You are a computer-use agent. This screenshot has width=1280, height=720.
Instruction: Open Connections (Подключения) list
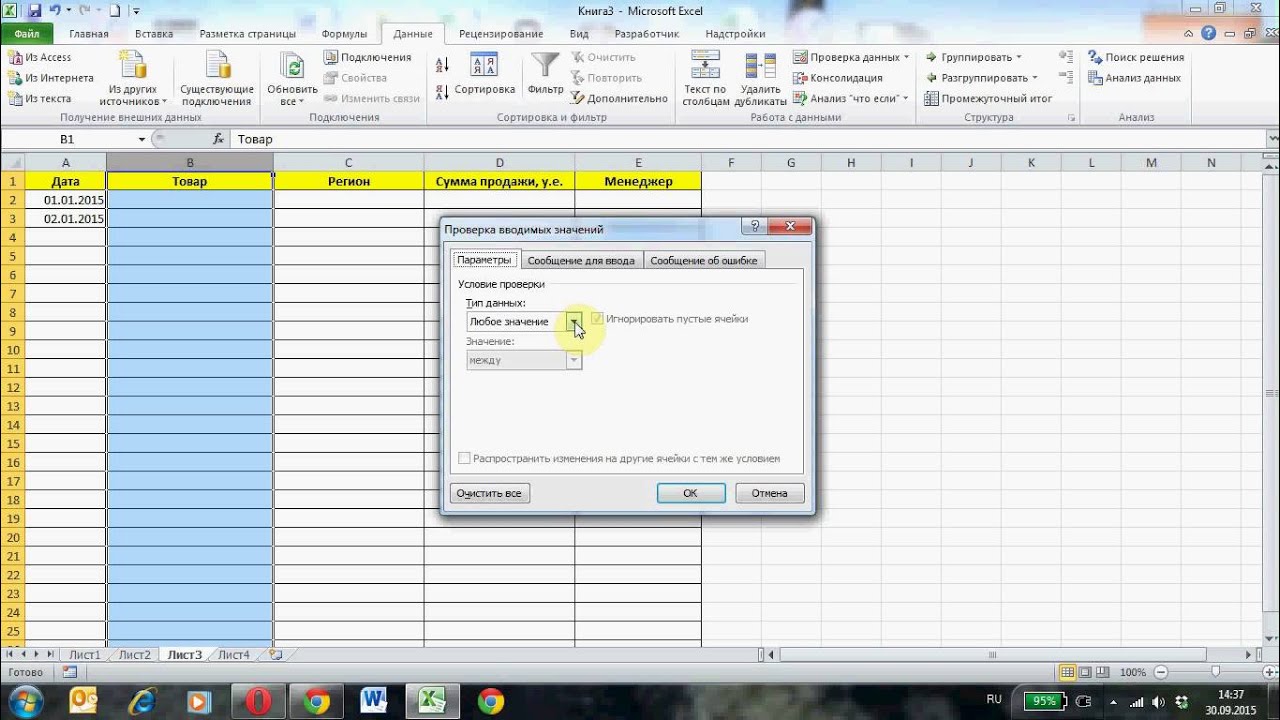(367, 57)
